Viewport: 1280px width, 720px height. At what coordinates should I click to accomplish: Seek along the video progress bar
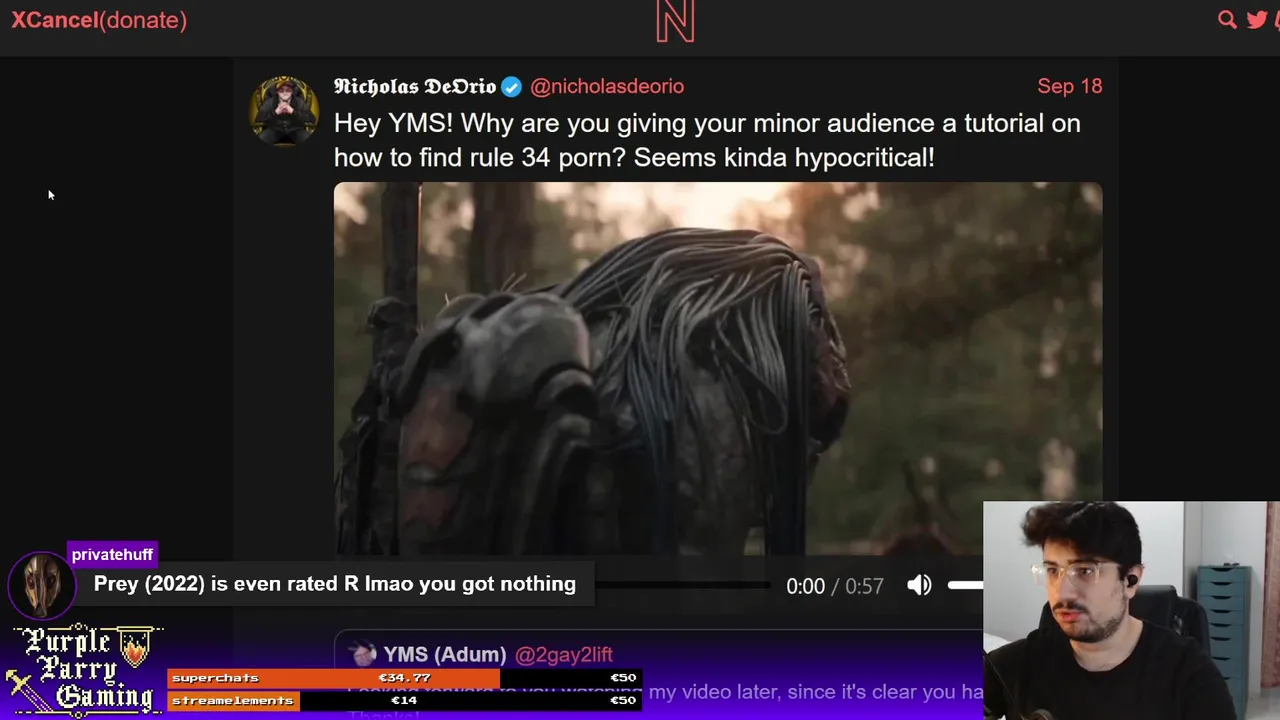pyautogui.click(x=682, y=585)
